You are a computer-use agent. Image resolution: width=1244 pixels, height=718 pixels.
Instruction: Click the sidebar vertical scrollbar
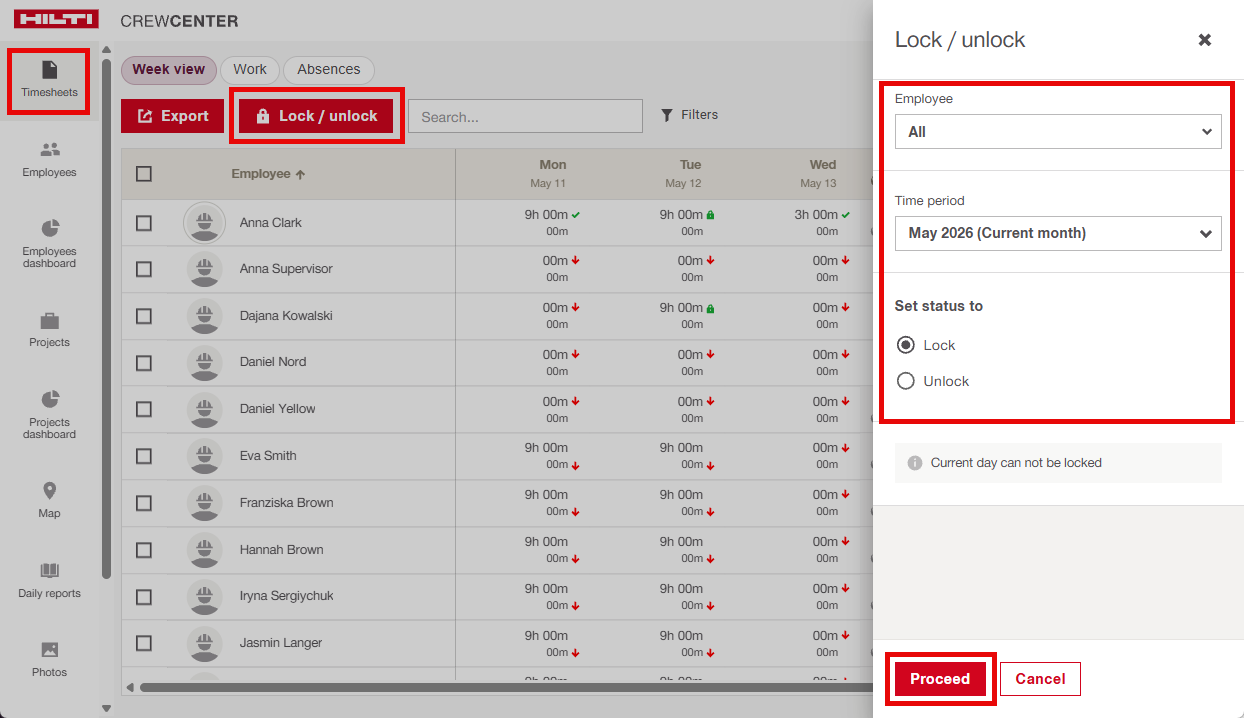106,318
